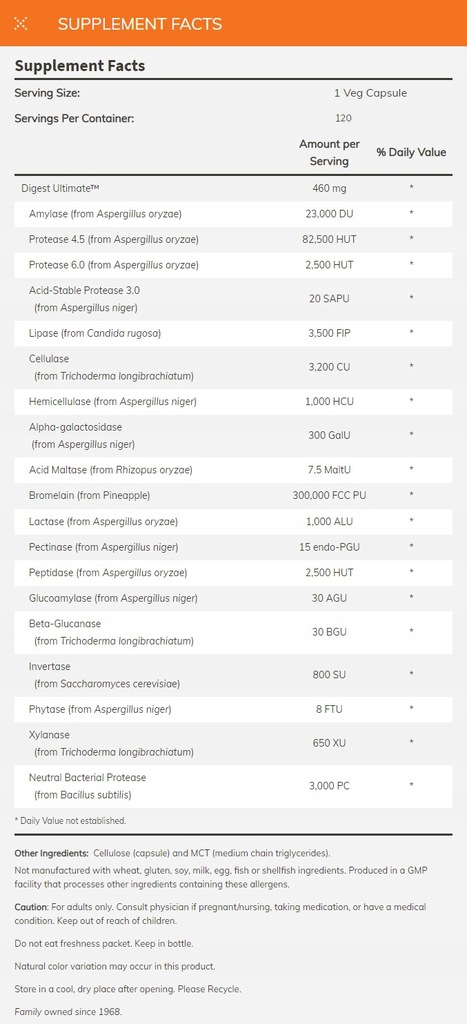
Task: Click the collapse icon in the orange header
Action: (22, 24)
